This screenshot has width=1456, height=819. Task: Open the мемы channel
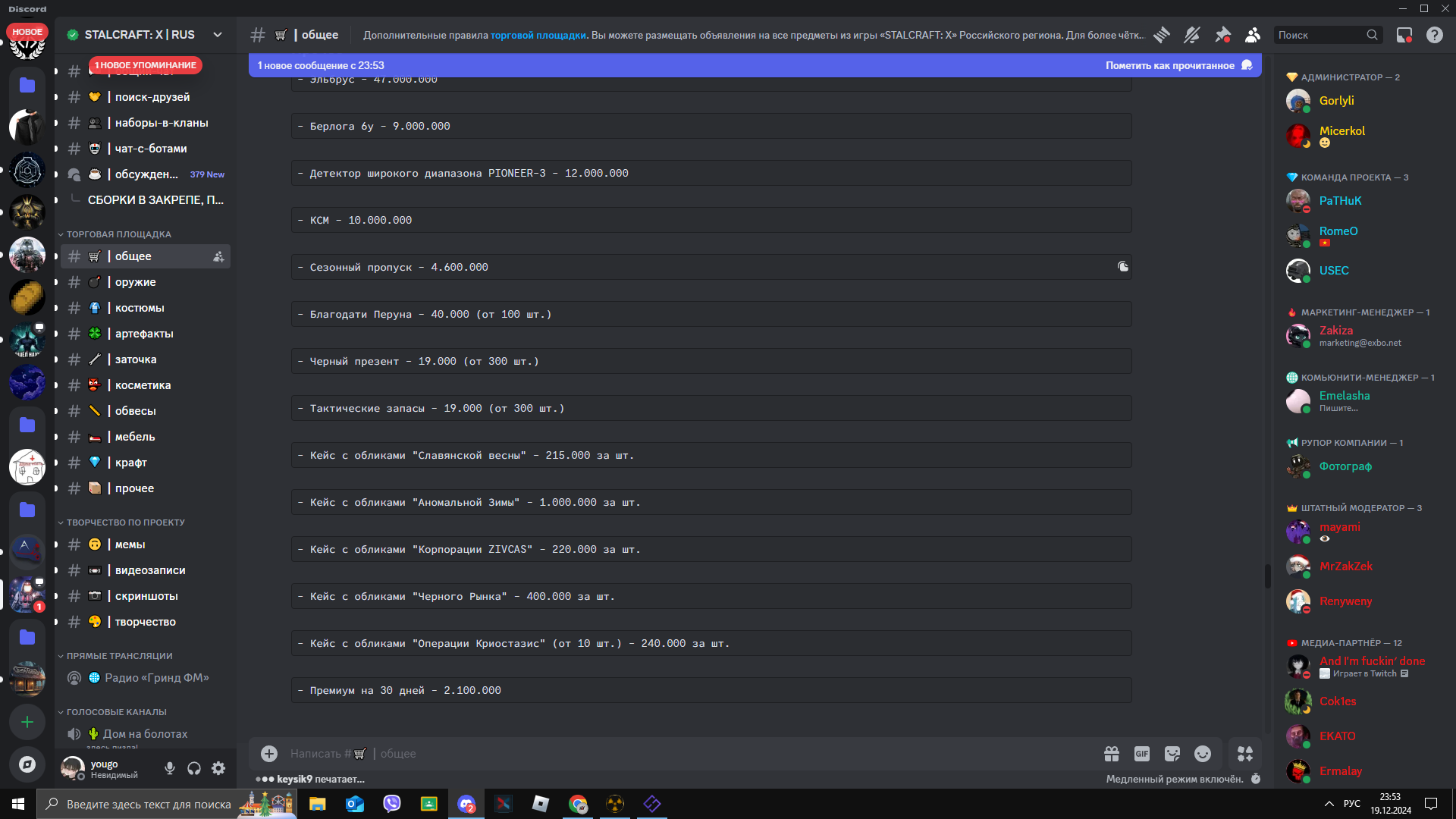click(146, 544)
